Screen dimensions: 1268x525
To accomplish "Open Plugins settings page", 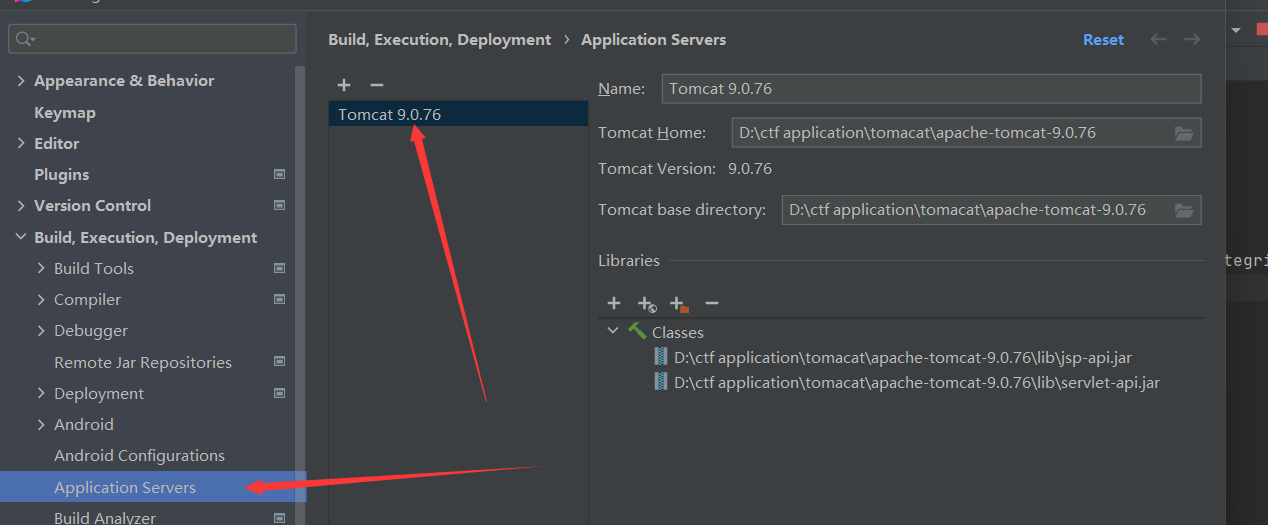I will pyautogui.click(x=61, y=175).
